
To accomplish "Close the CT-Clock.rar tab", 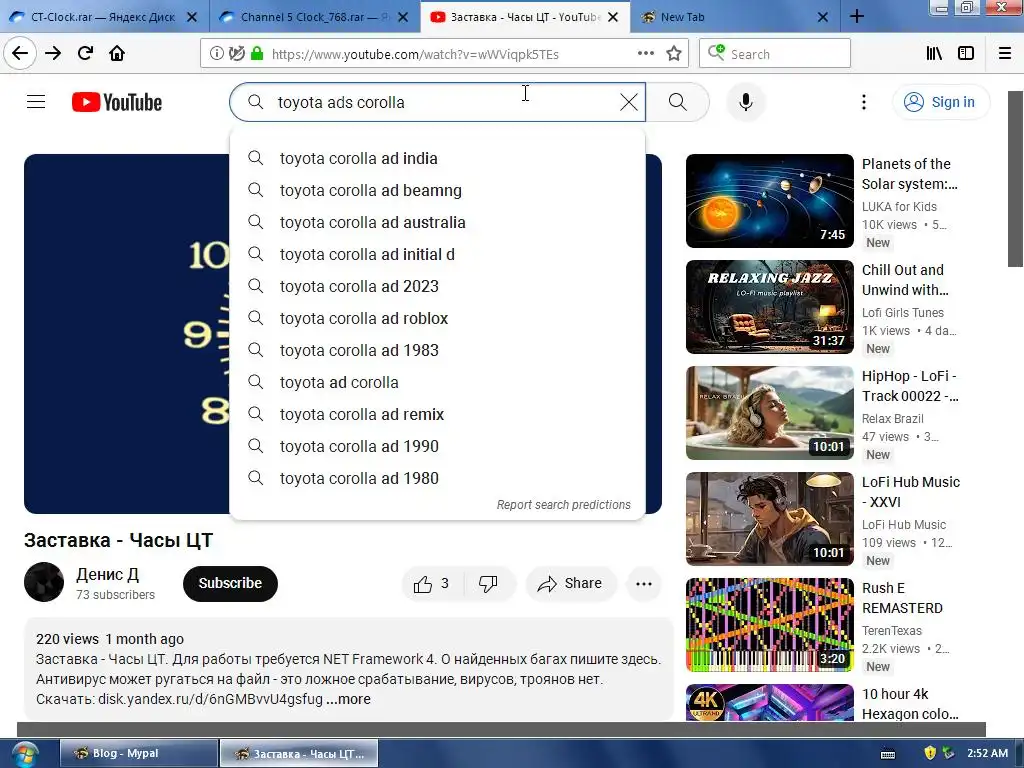I will (192, 17).
